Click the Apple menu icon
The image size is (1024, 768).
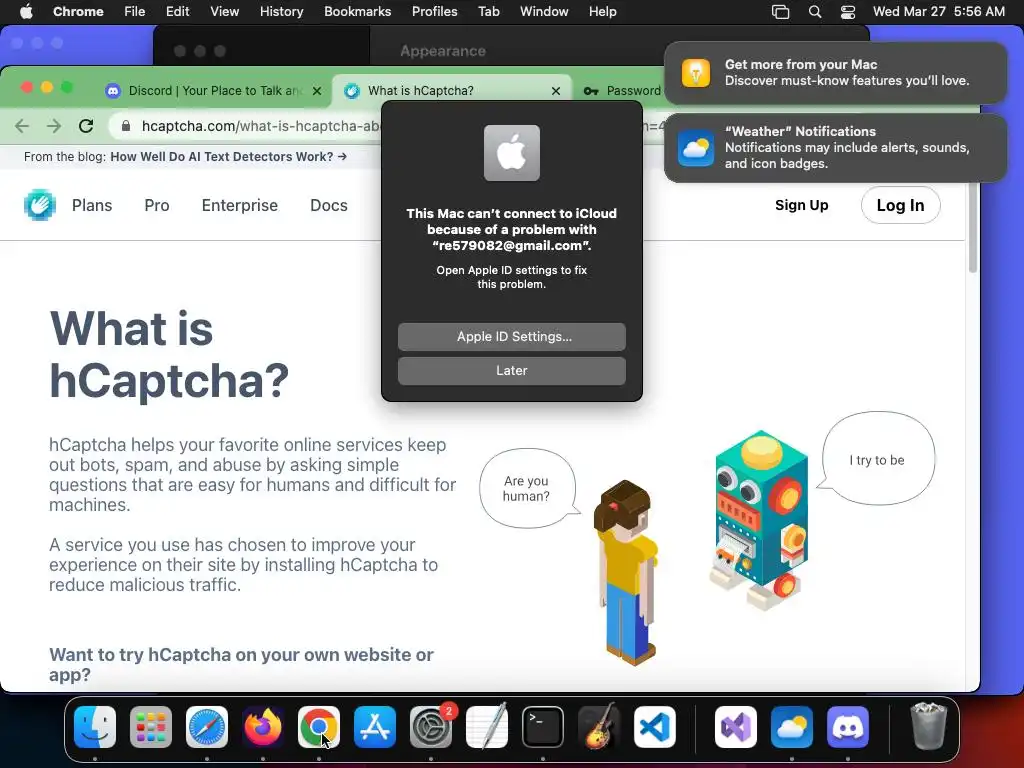point(26,11)
